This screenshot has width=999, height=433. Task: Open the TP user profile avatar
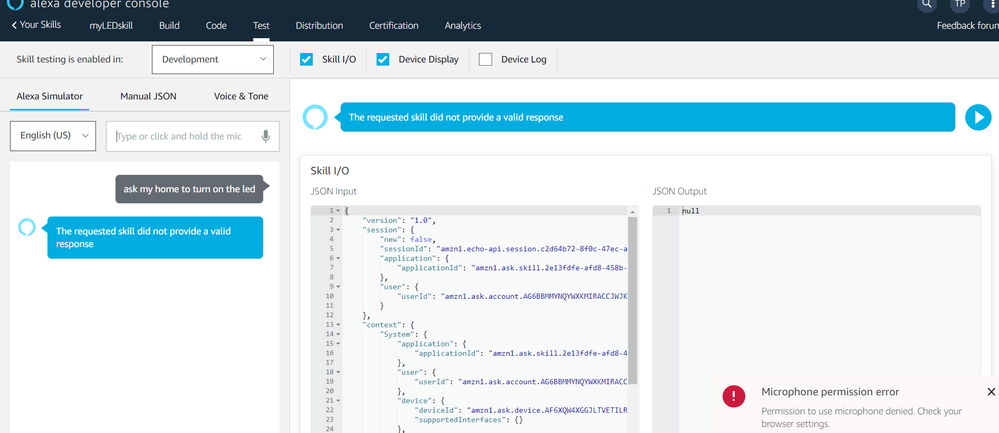coord(959,4)
